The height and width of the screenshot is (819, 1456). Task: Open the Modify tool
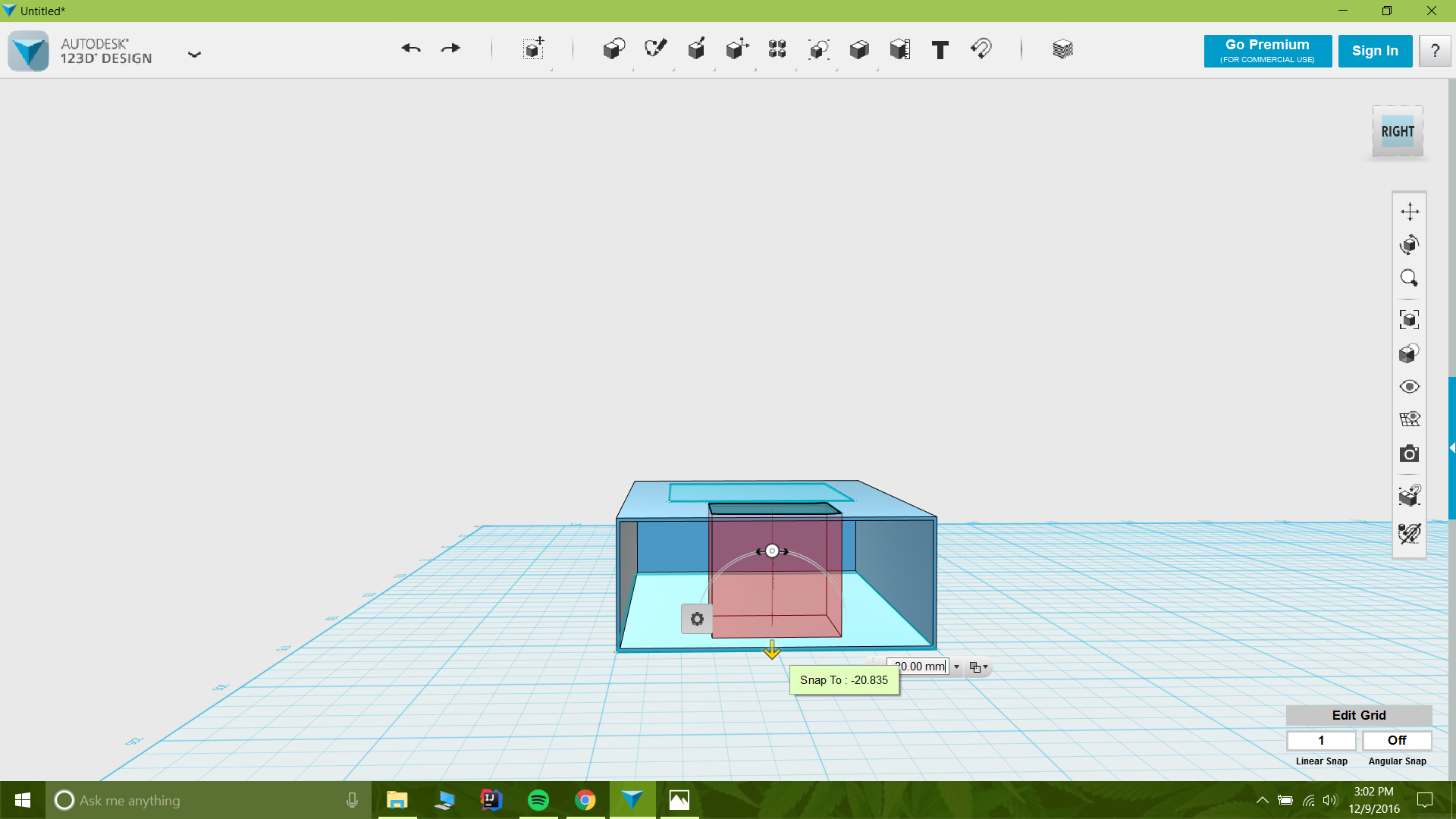[737, 49]
